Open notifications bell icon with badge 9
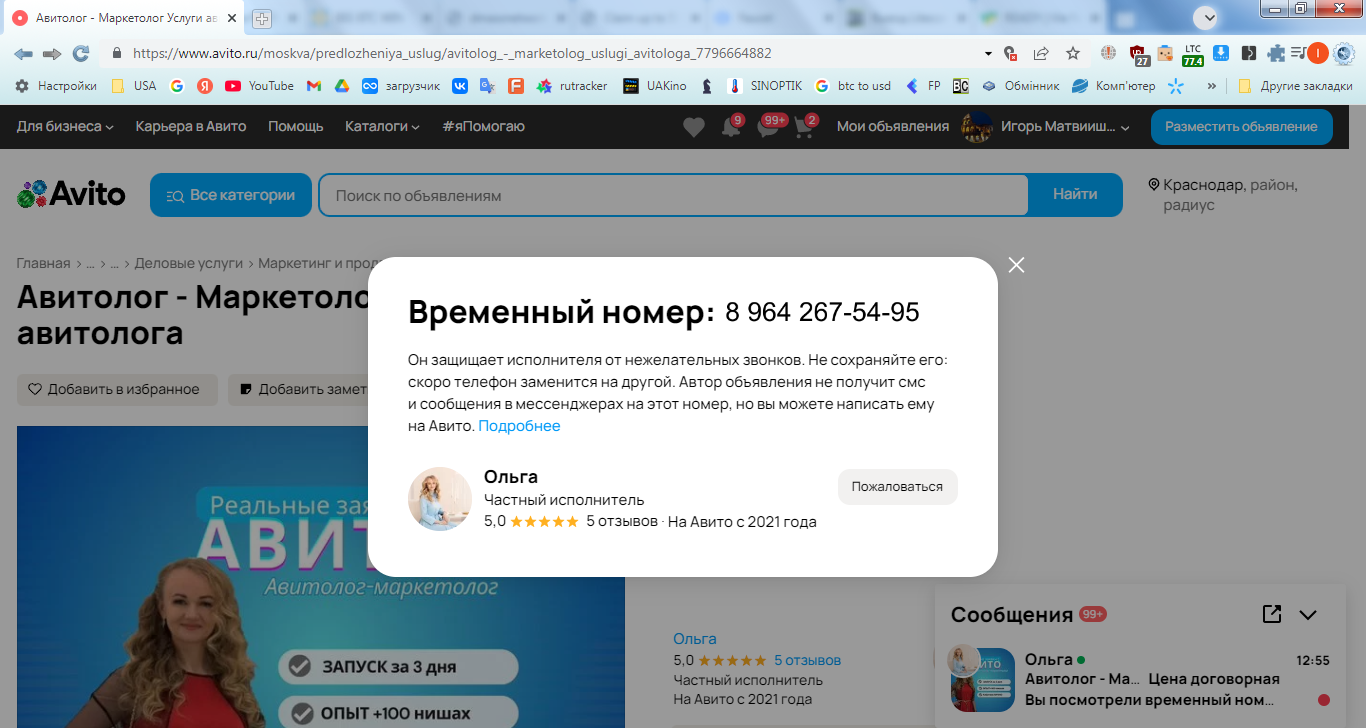This screenshot has height=728, width=1366. (x=732, y=127)
